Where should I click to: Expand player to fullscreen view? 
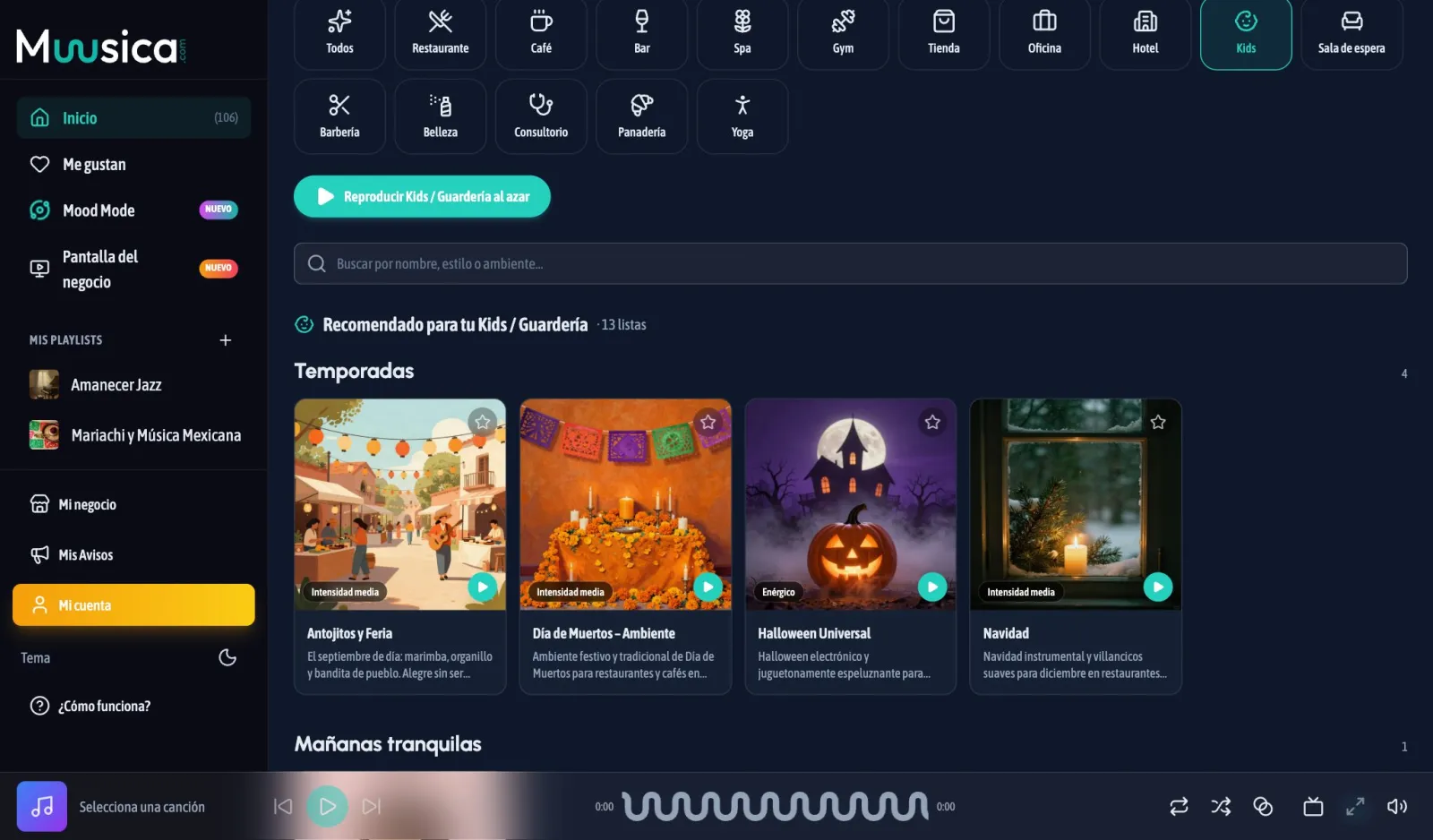[x=1355, y=806]
